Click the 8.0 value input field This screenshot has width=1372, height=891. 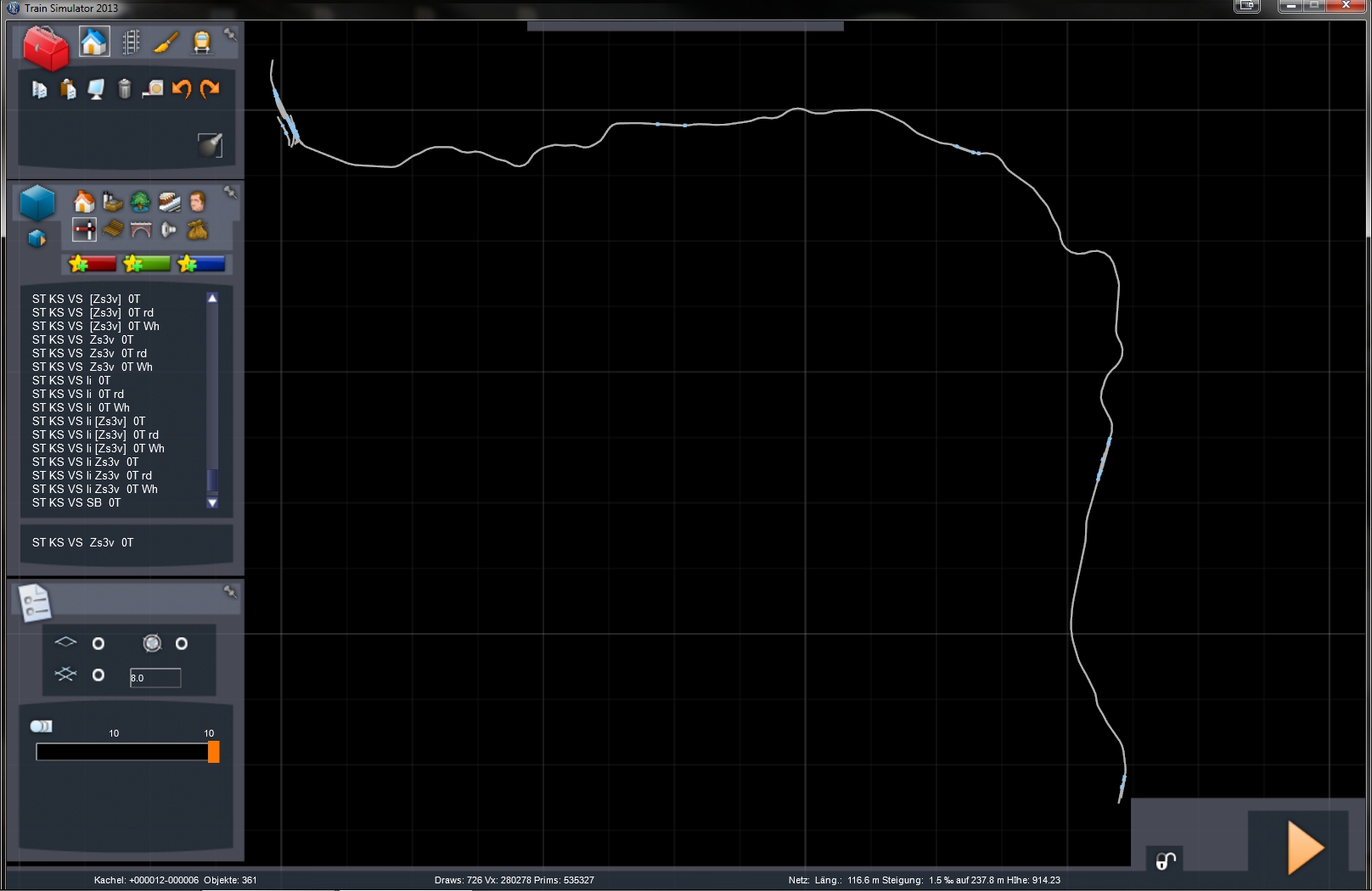[x=155, y=677]
